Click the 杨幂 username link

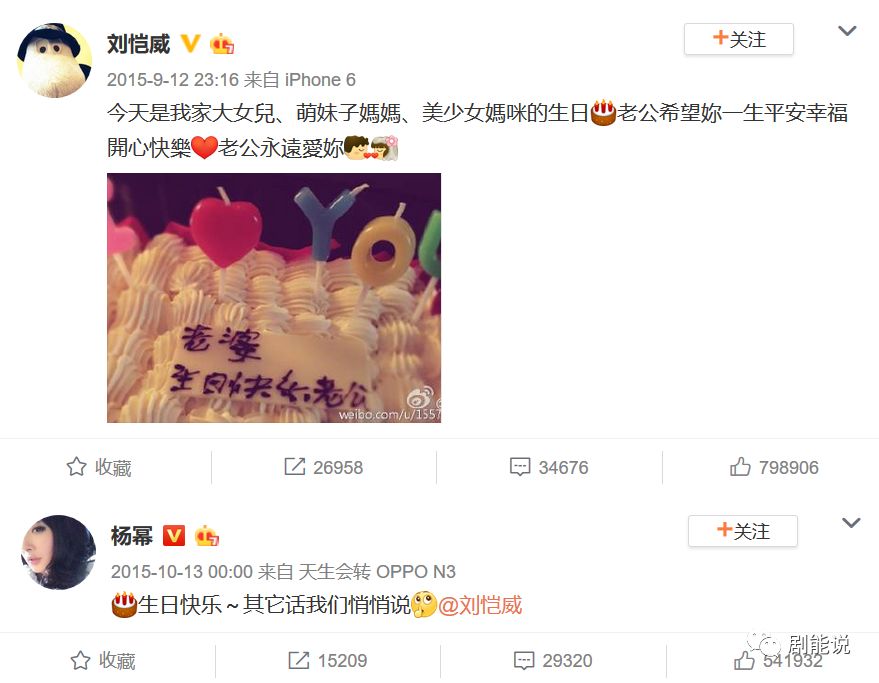pyautogui.click(x=132, y=536)
